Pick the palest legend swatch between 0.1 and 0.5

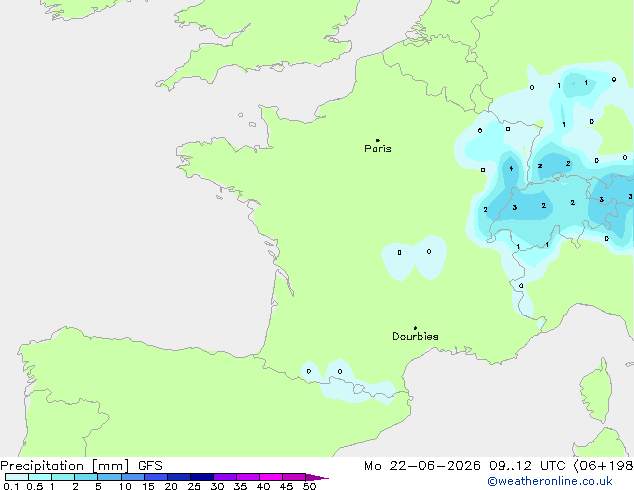pos(17,477)
